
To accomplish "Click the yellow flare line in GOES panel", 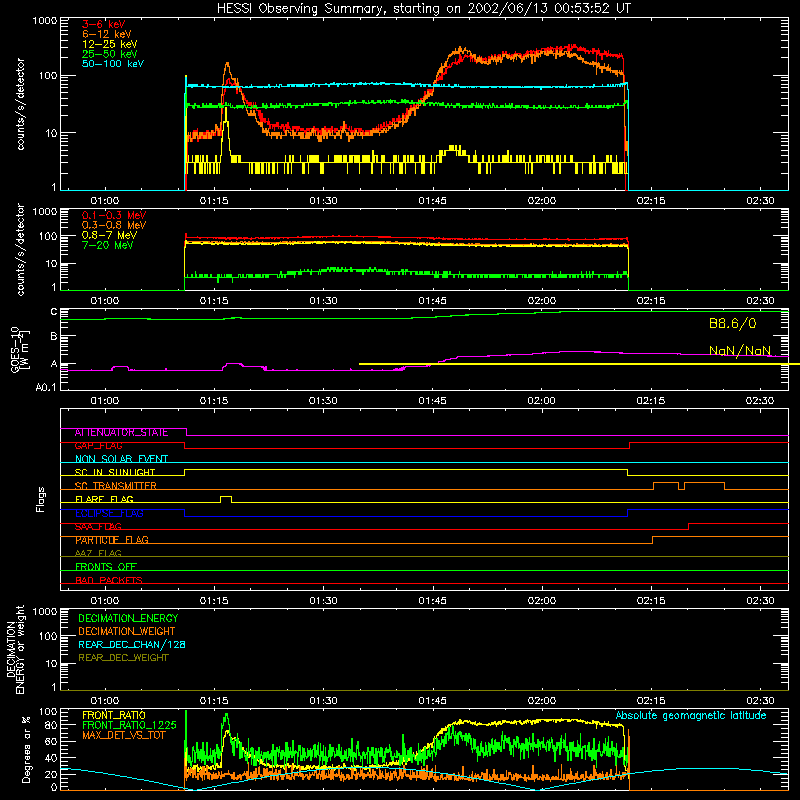I will click(x=579, y=364).
